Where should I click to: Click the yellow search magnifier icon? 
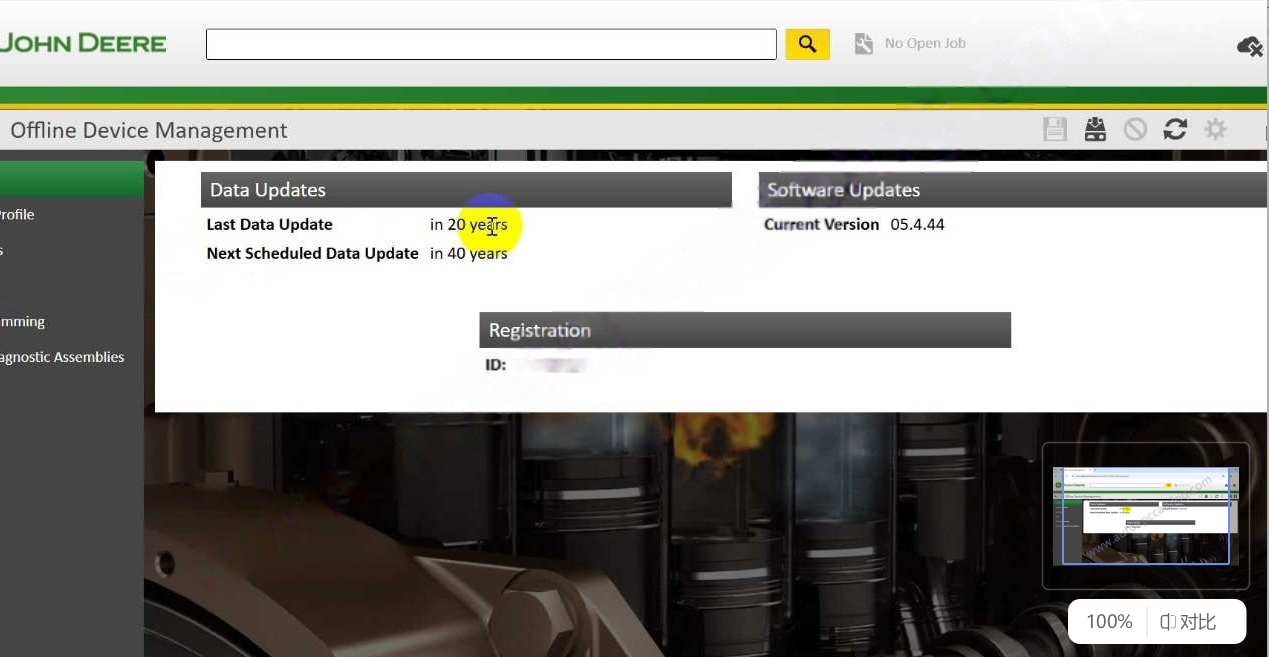point(807,43)
